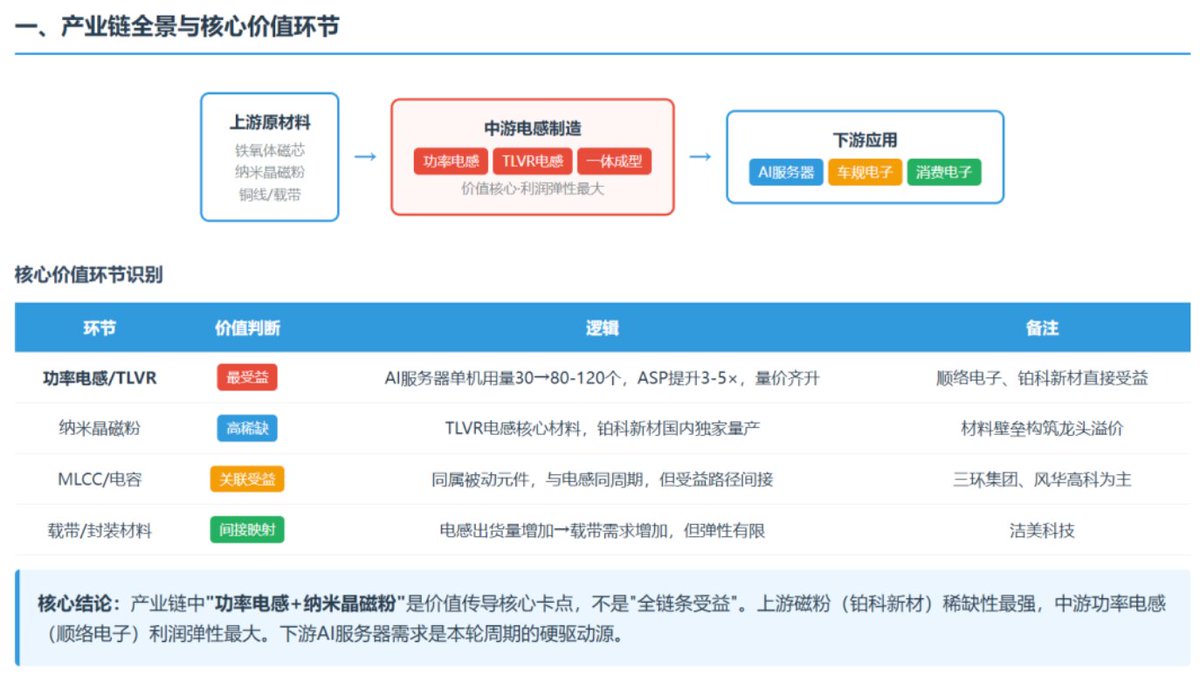The image size is (1200, 676).
Task: Select the 价值判断 column header
Action: pos(247,328)
